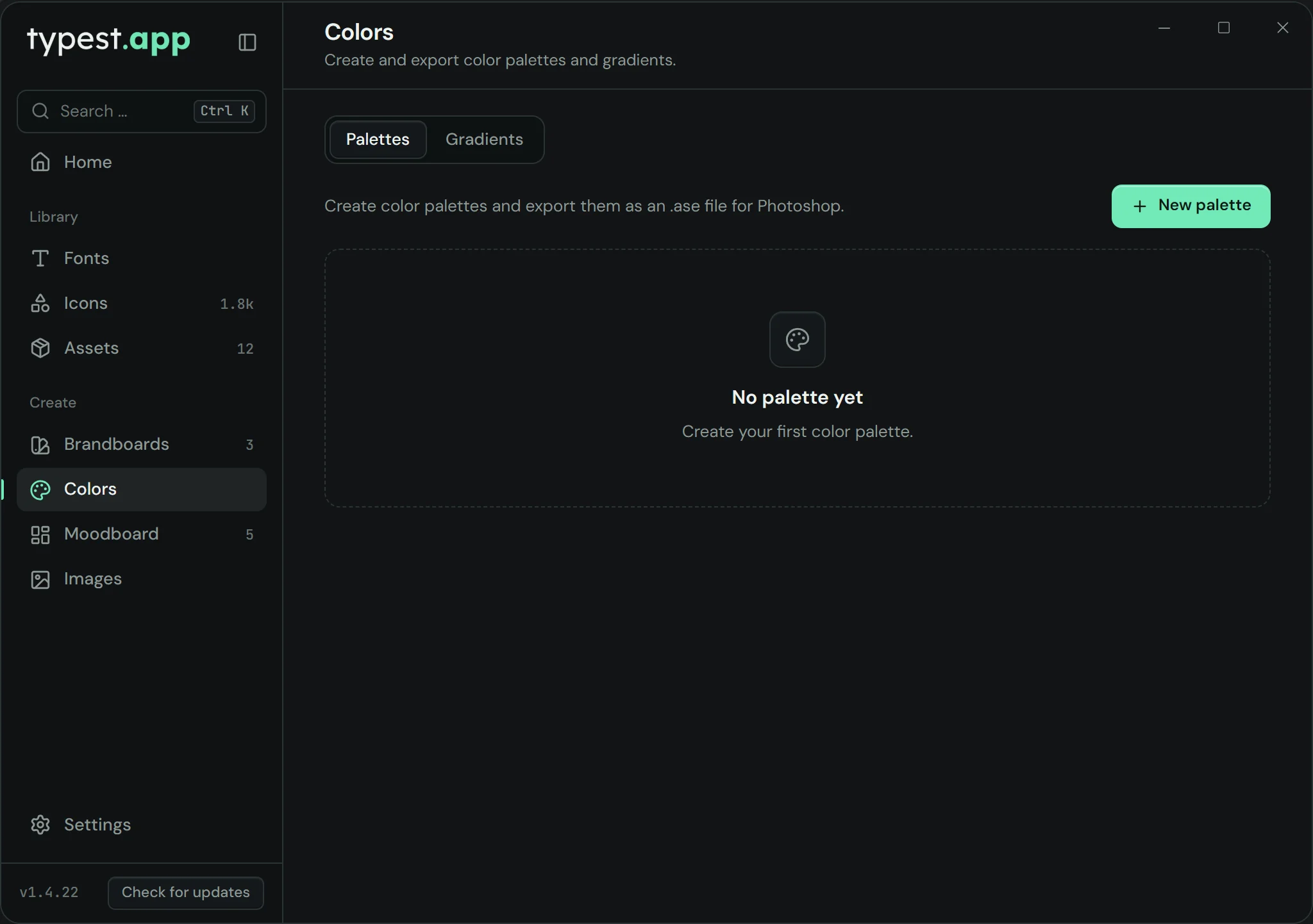Collapse the sidebar with the panel icon
1313x924 pixels.
pos(247,42)
